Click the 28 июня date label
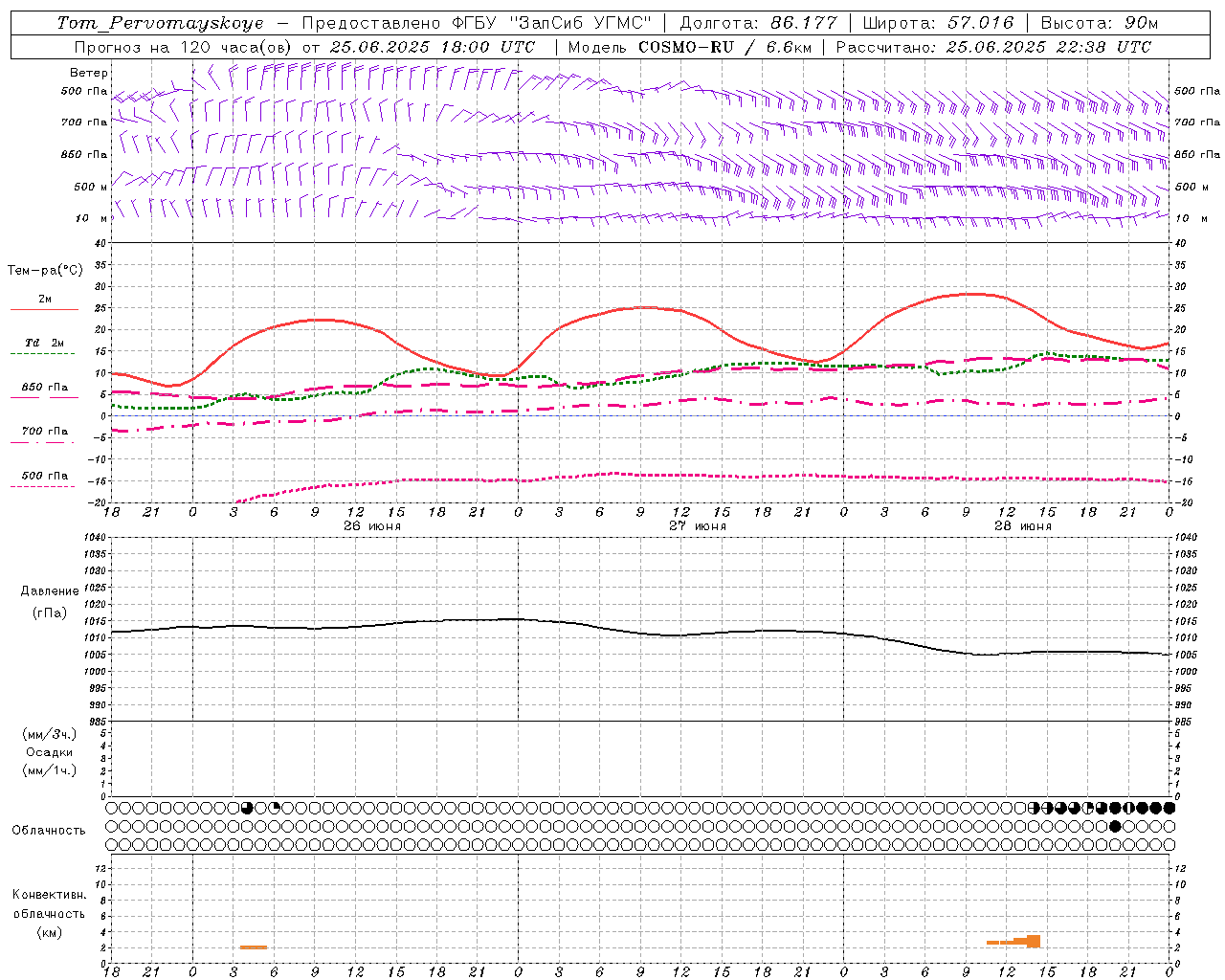This screenshot has width=1225, height=980. point(1022,526)
